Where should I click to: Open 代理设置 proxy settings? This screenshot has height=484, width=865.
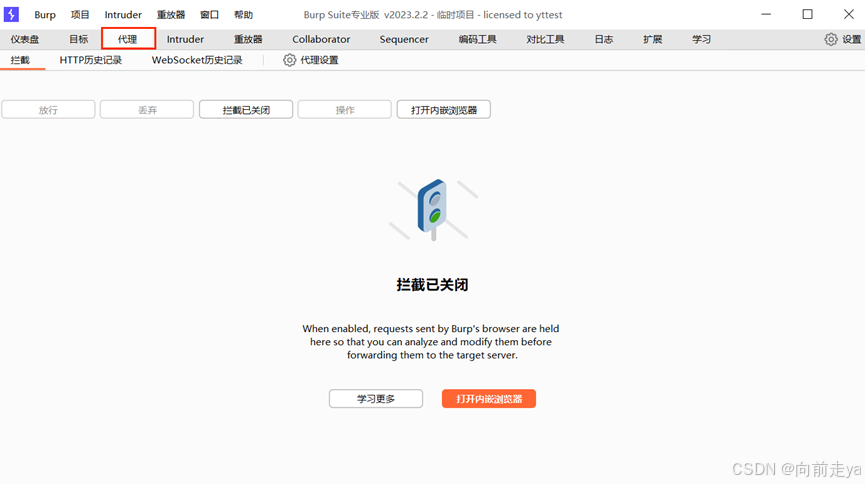(x=319, y=60)
